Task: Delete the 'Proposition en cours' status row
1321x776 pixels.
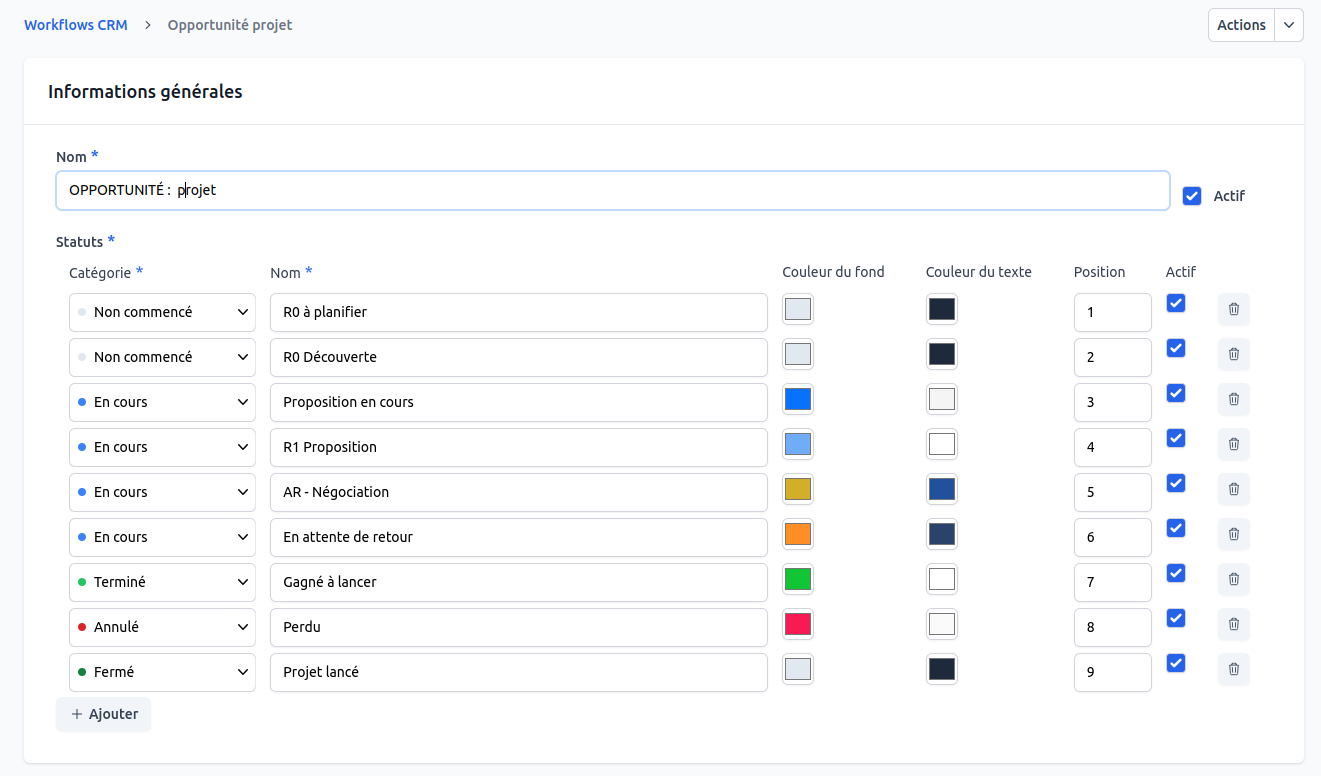Action: pyautogui.click(x=1233, y=399)
